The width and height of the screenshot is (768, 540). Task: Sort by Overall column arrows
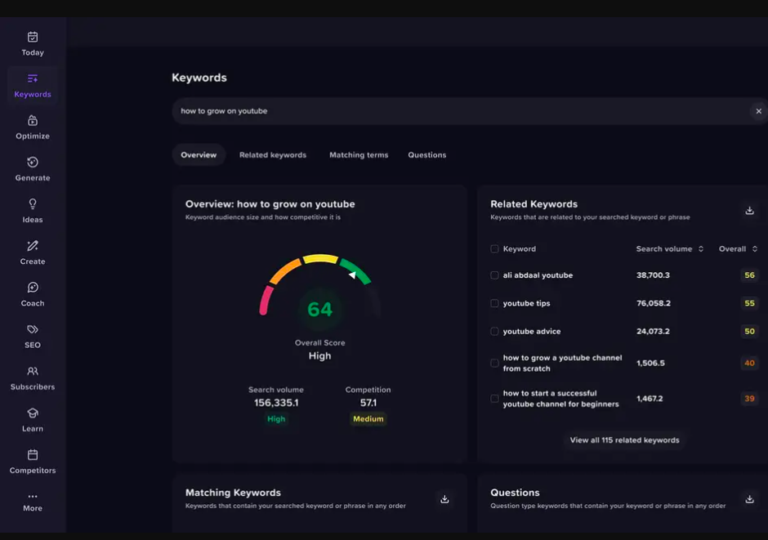point(755,249)
